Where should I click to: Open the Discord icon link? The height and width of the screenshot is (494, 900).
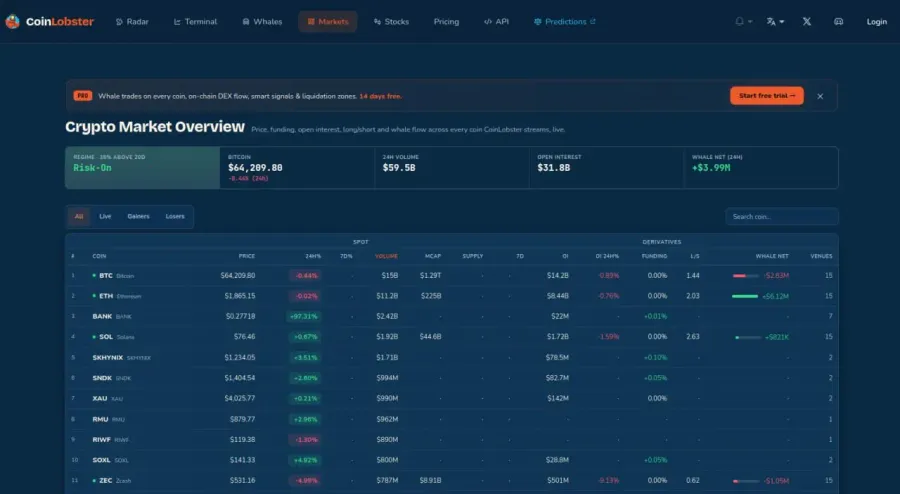(x=838, y=22)
